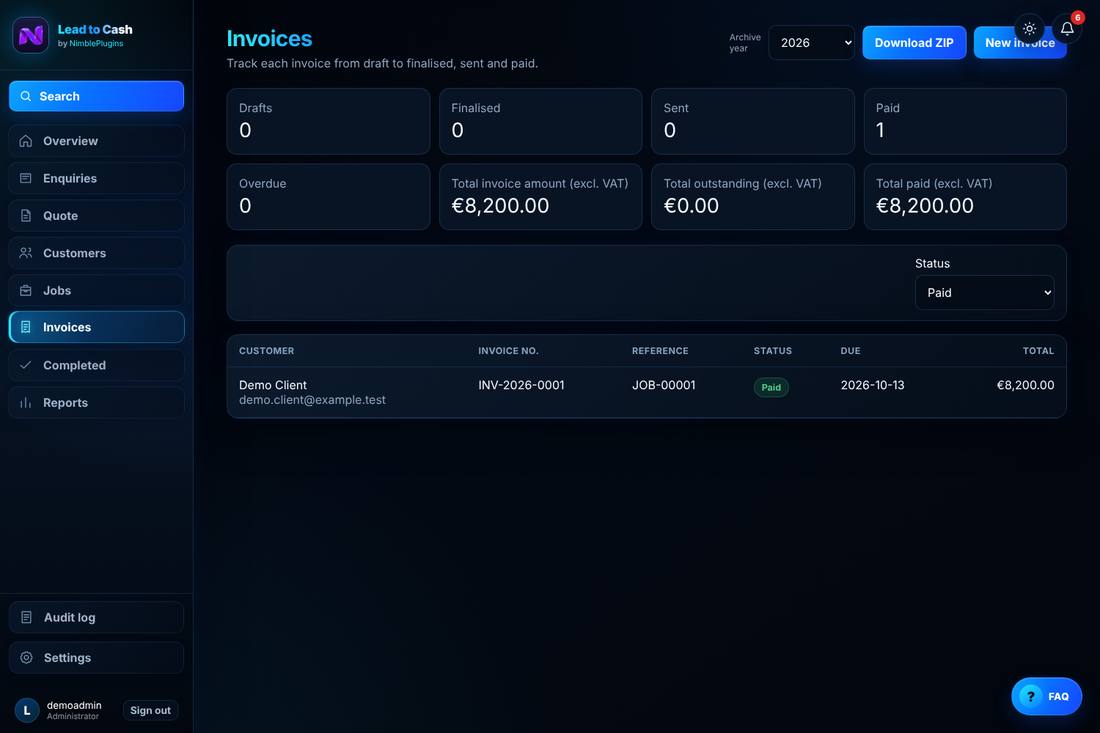1100x733 pixels.
Task: Go to the Overview page
Action: [97, 141]
